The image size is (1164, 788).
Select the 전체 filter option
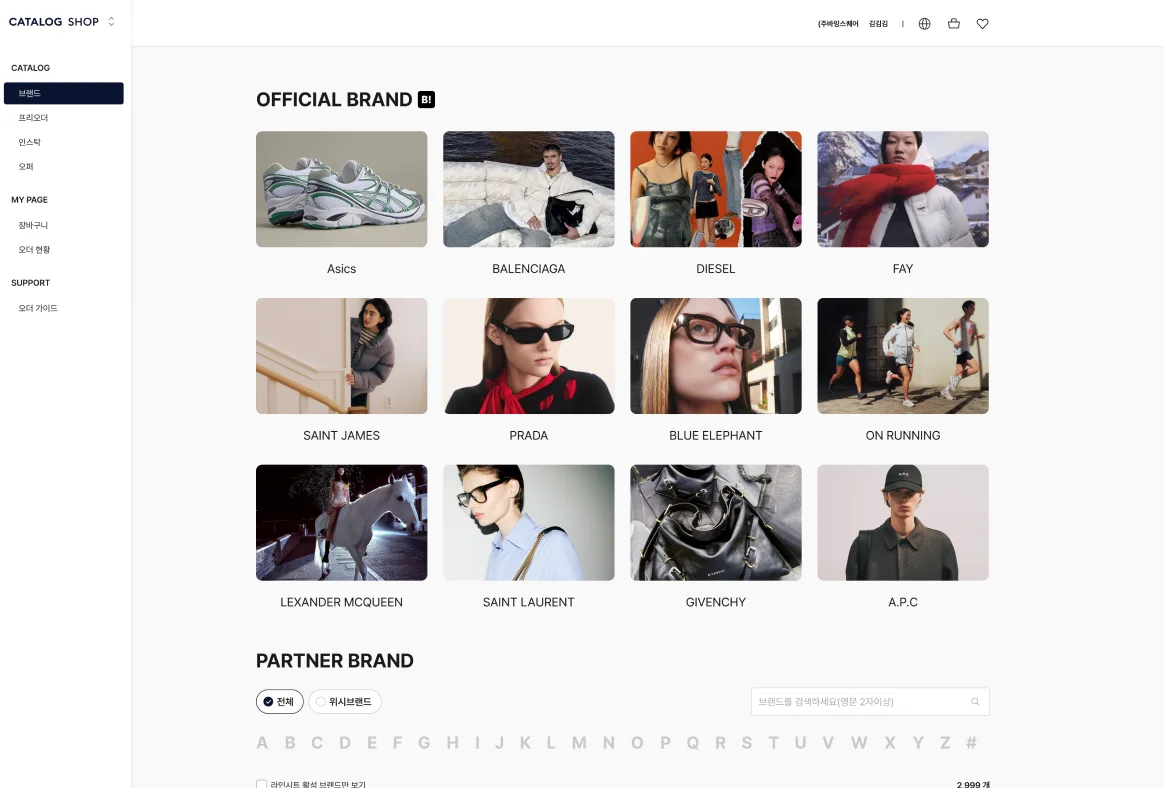(280, 702)
